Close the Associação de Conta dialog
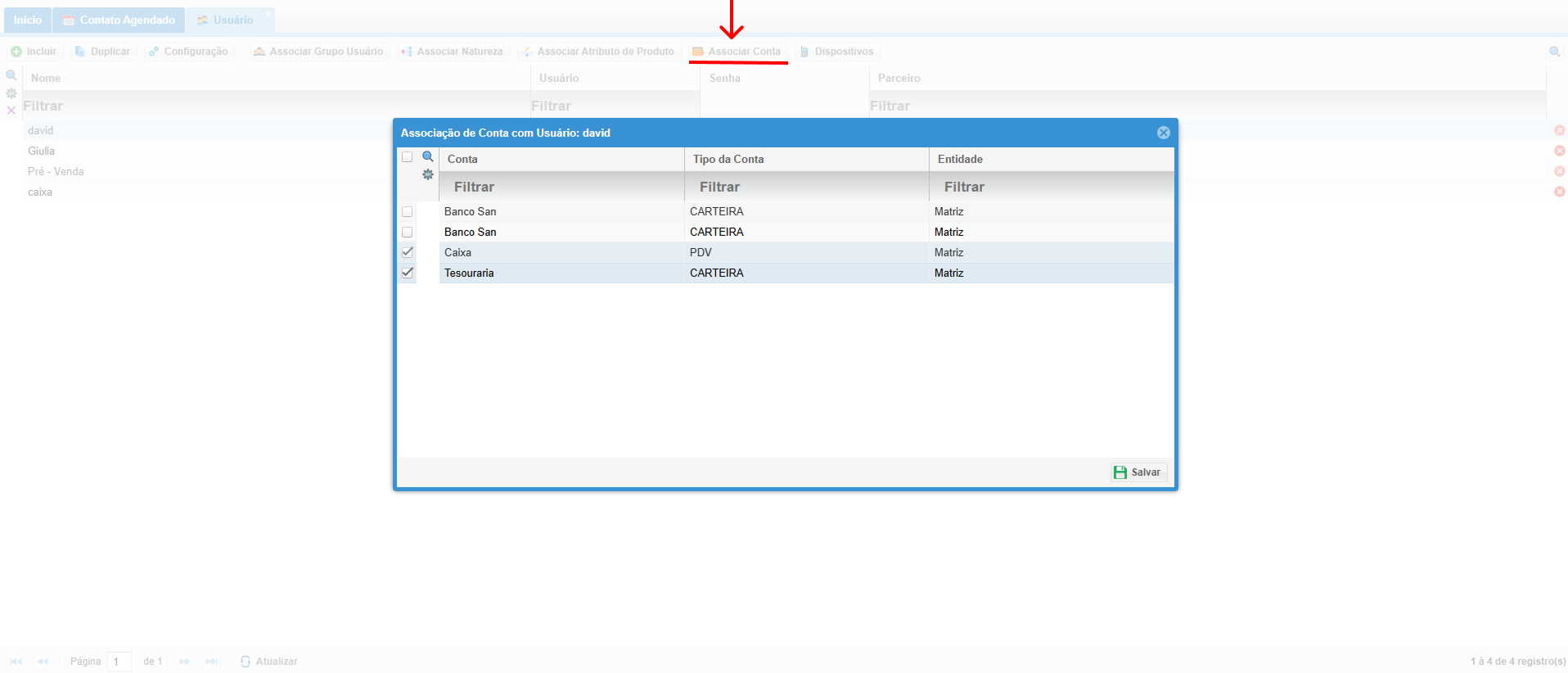Image resolution: width=1568 pixels, height=673 pixels. (1163, 133)
